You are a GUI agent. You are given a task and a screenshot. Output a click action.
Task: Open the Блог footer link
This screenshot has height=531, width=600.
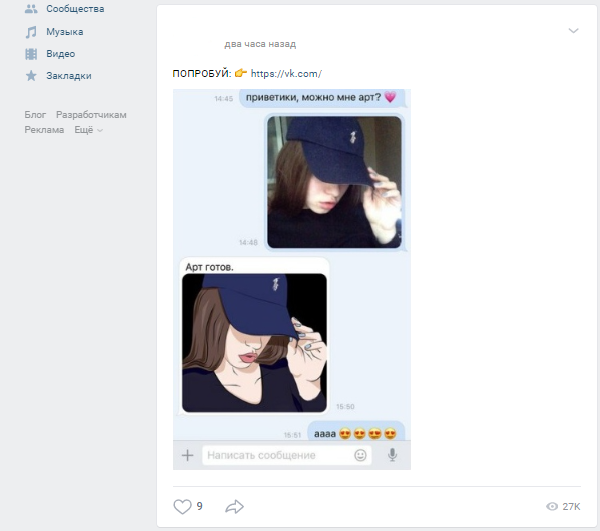pyautogui.click(x=35, y=115)
